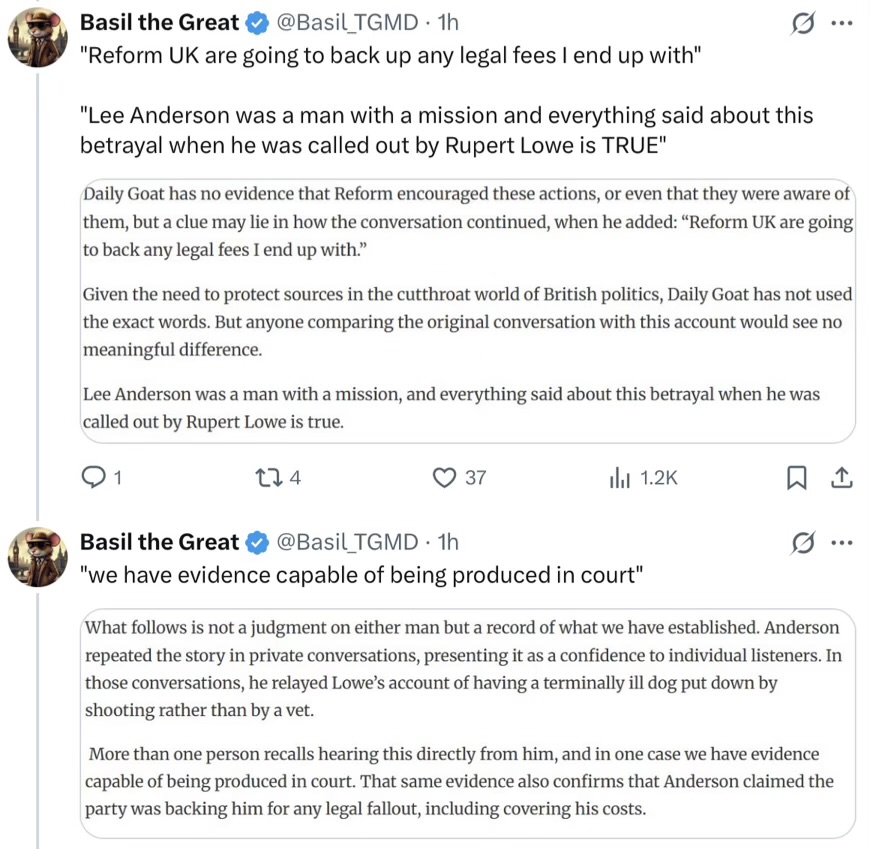870x849 pixels.
Task: Retweet the first tweet with 4 reposts
Action: click(x=277, y=478)
